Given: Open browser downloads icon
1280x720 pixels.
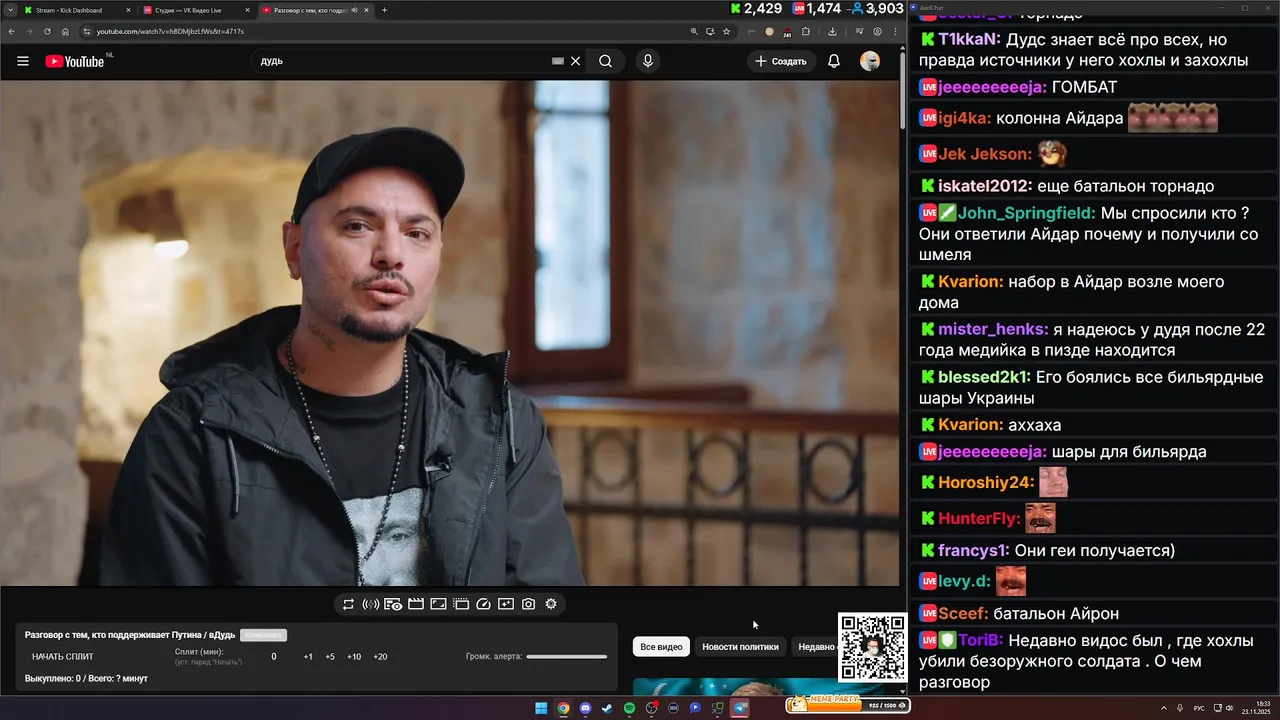Looking at the screenshot, I should pos(832,31).
